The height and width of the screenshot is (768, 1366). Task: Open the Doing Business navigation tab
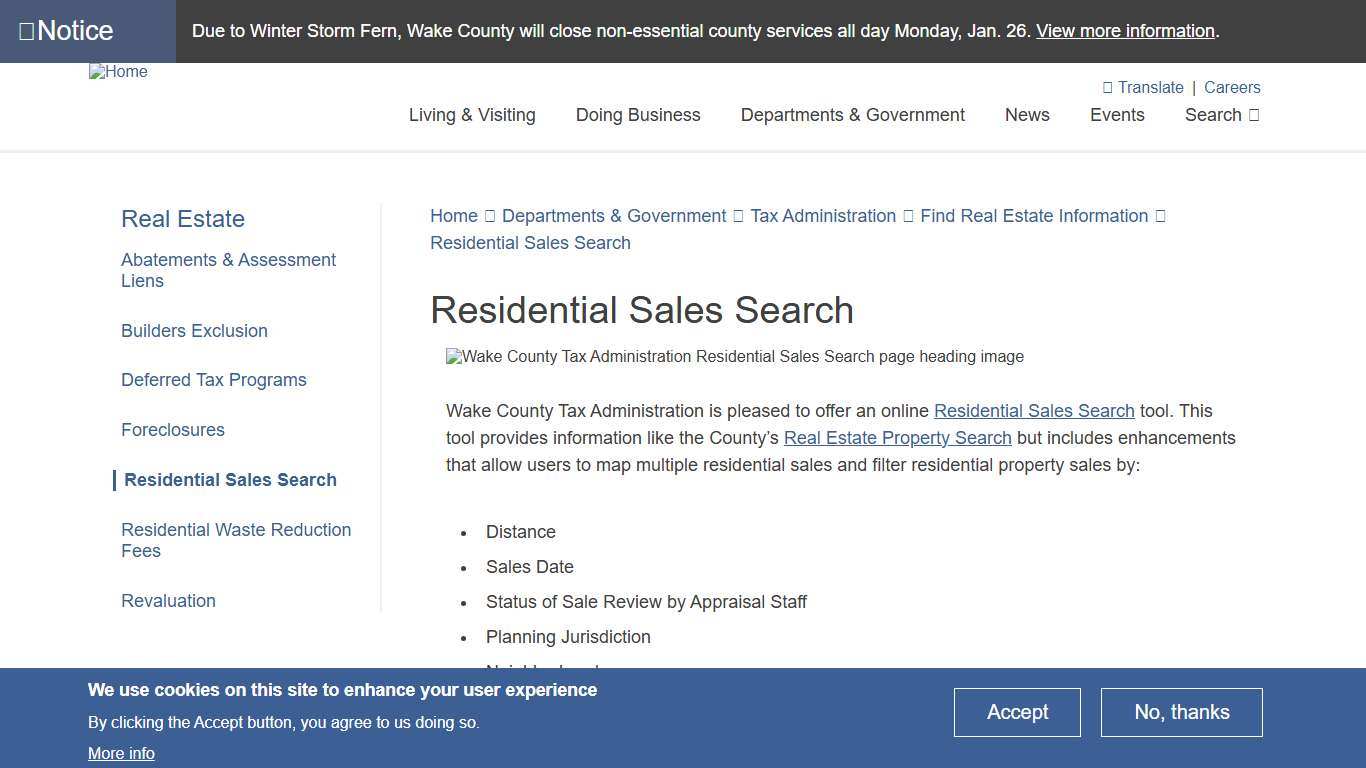(x=638, y=115)
